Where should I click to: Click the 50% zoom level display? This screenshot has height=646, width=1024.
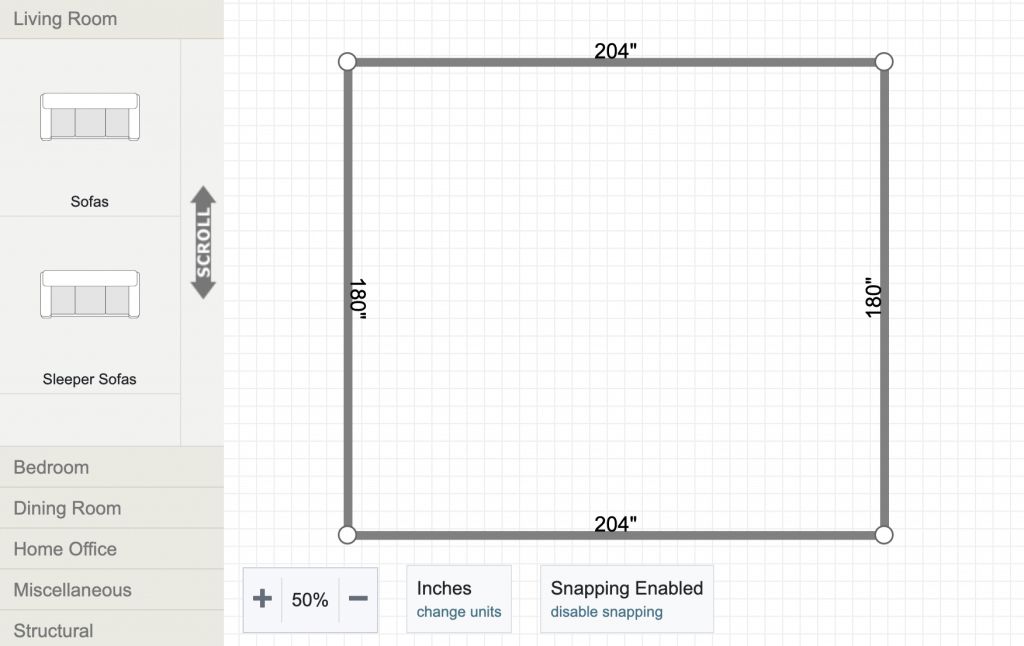(x=310, y=600)
